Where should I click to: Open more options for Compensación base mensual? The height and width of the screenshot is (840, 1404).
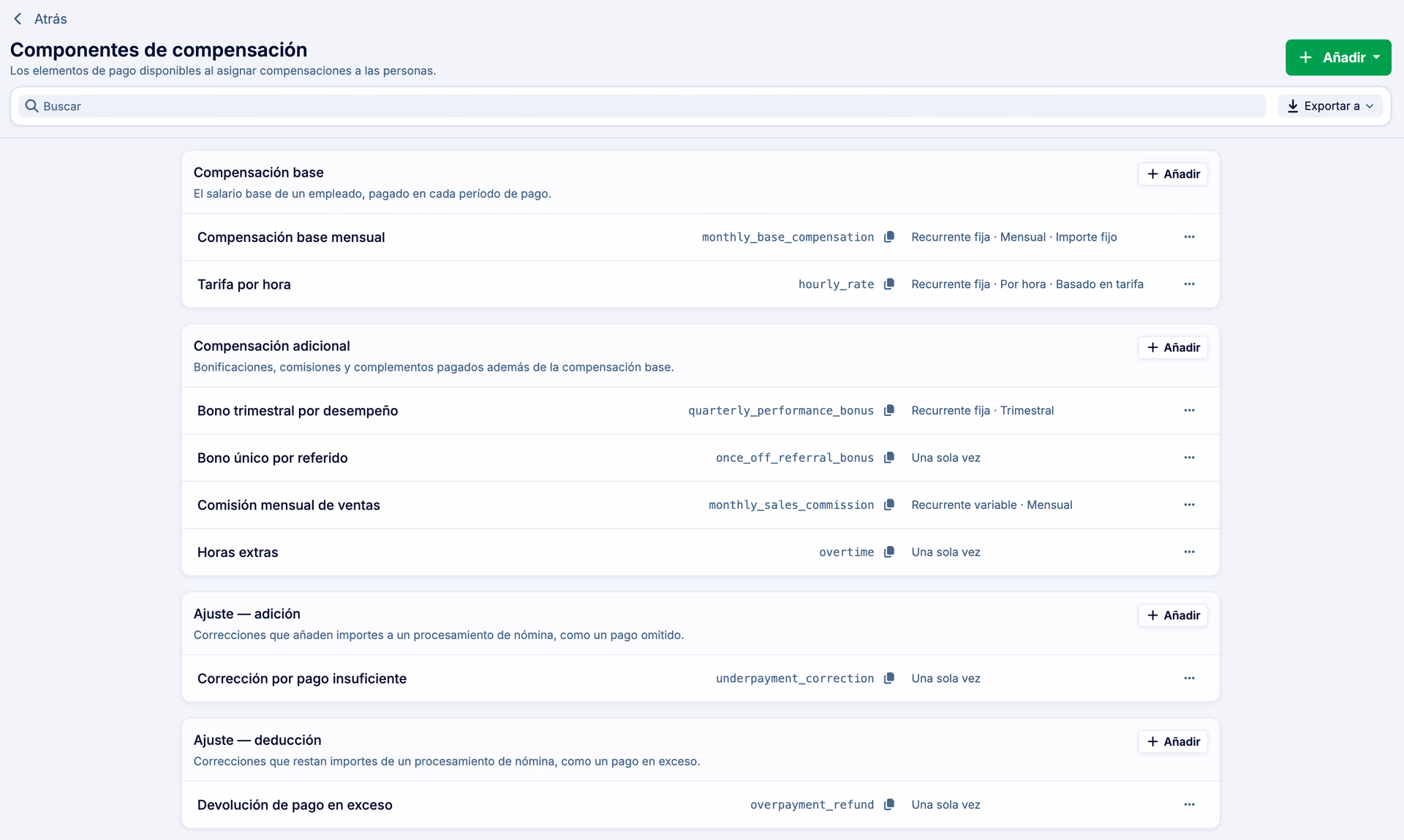tap(1189, 237)
